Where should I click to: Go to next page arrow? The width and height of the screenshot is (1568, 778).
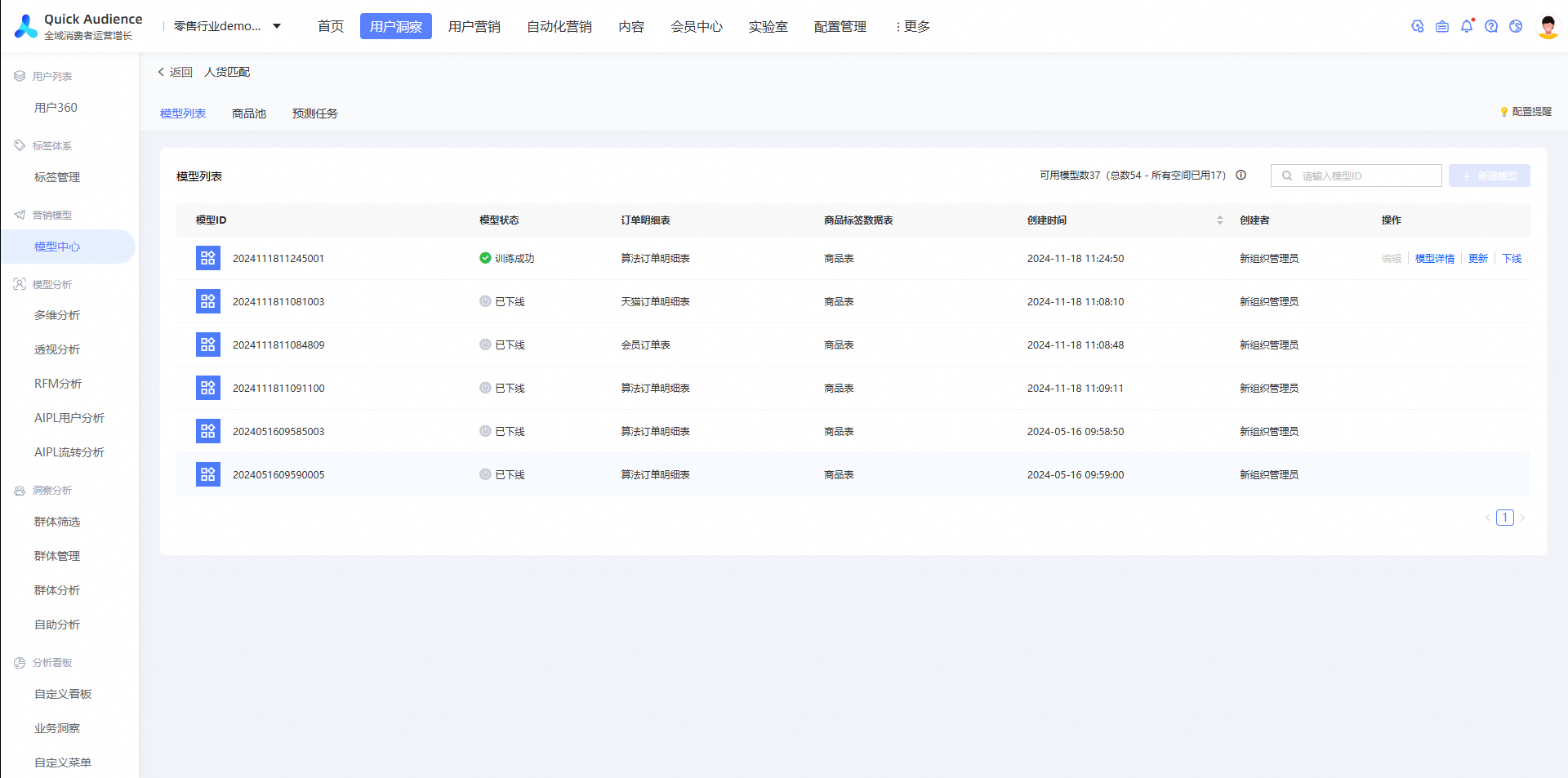pos(1522,518)
